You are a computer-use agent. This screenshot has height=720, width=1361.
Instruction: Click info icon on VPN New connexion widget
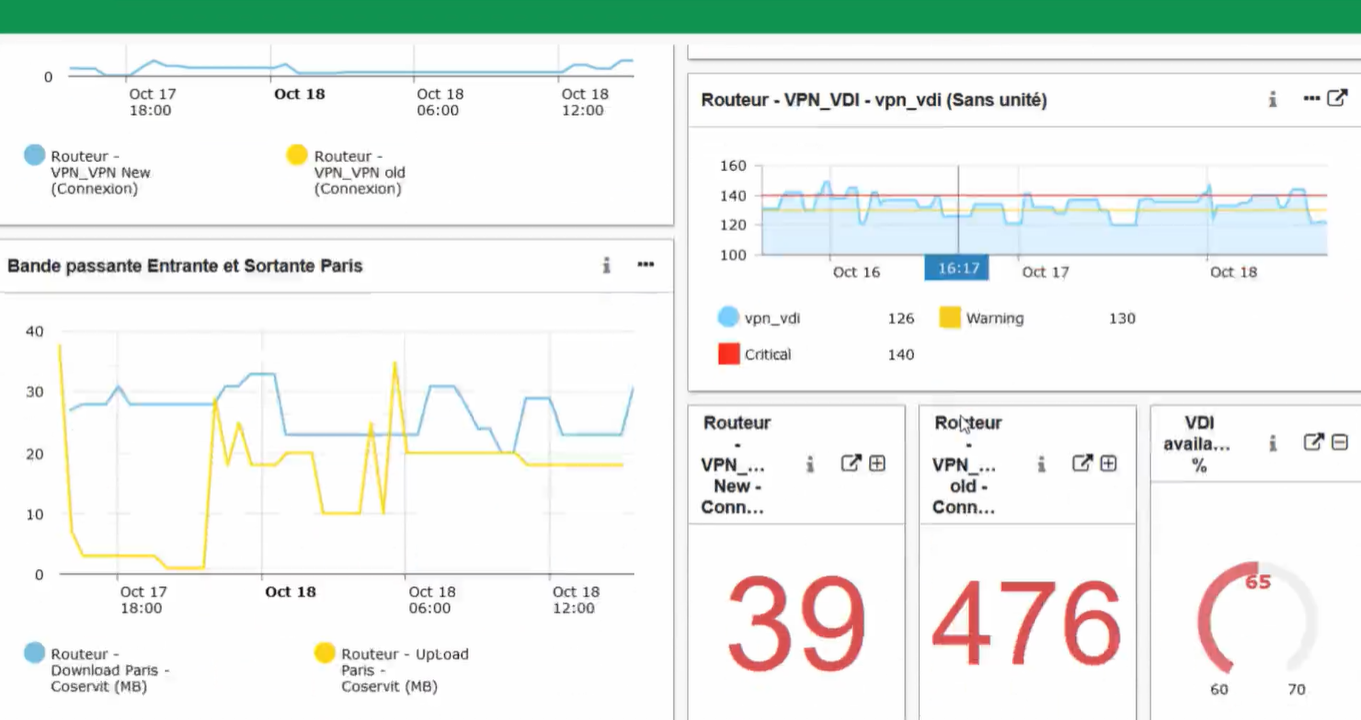coord(810,464)
